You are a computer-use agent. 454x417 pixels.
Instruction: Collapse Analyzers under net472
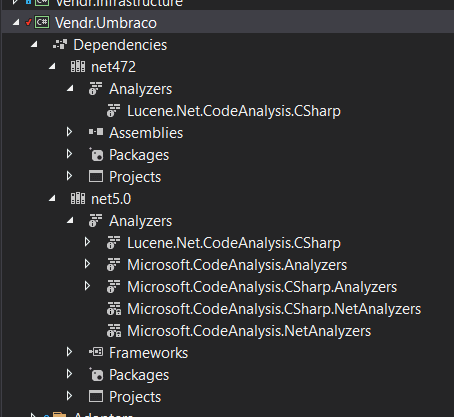coord(70,89)
